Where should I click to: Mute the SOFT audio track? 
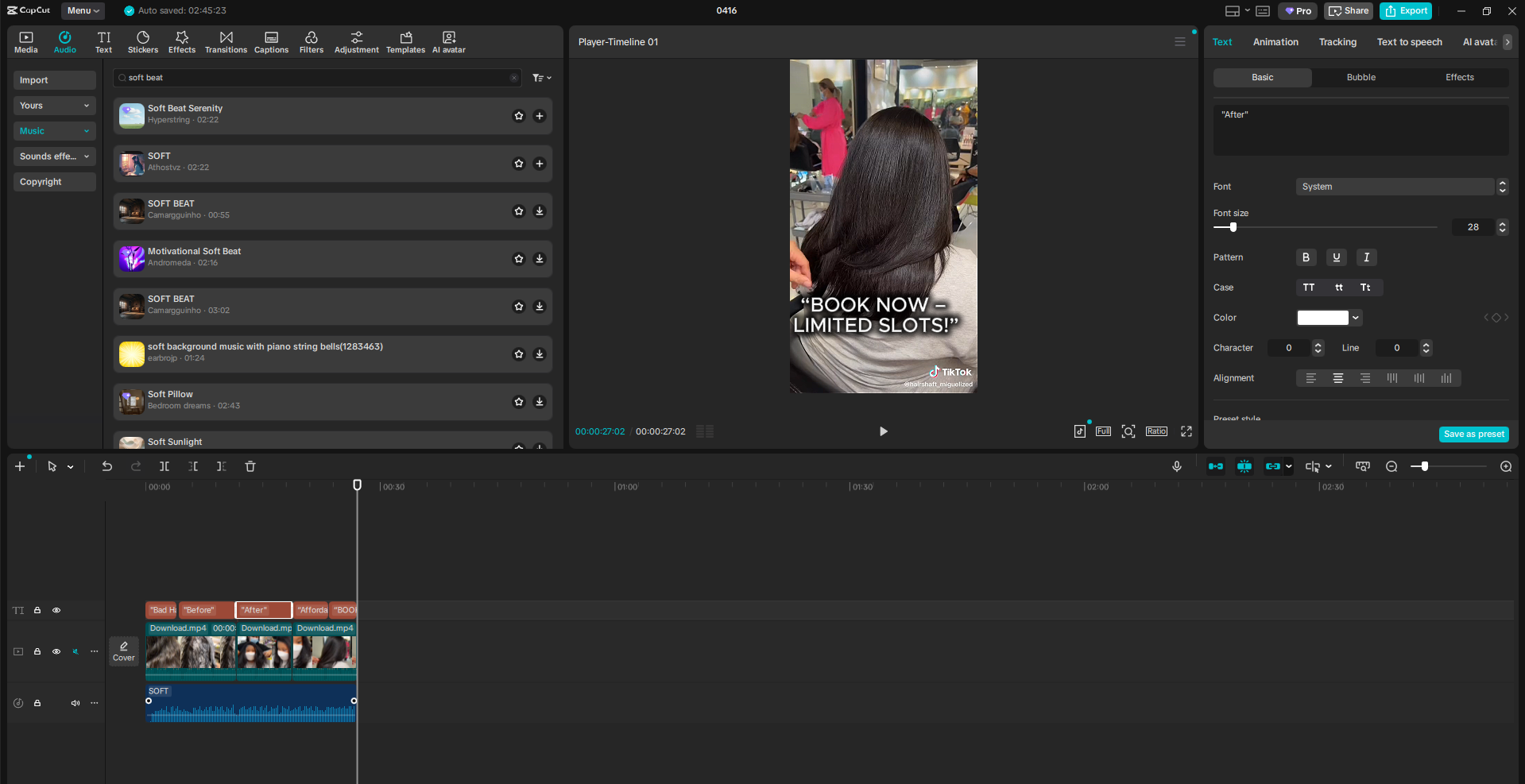75,703
